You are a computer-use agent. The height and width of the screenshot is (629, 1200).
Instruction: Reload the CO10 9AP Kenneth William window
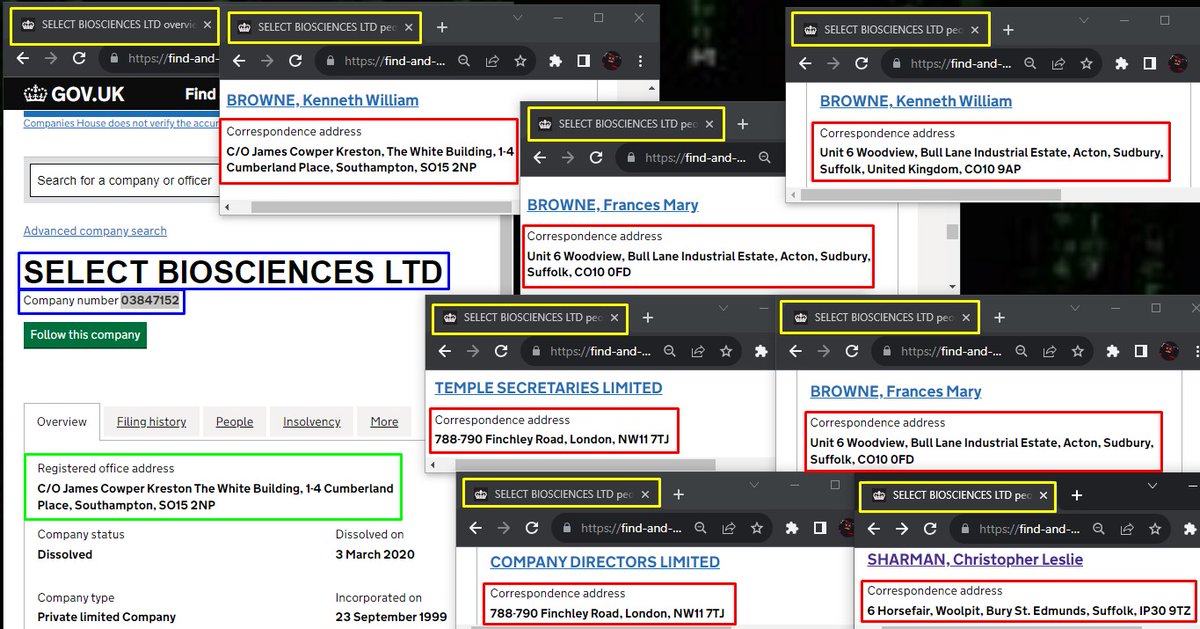tap(861, 63)
